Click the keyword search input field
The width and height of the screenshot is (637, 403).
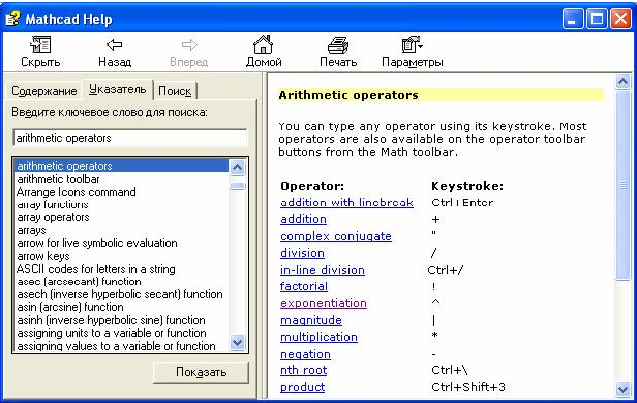coord(130,138)
